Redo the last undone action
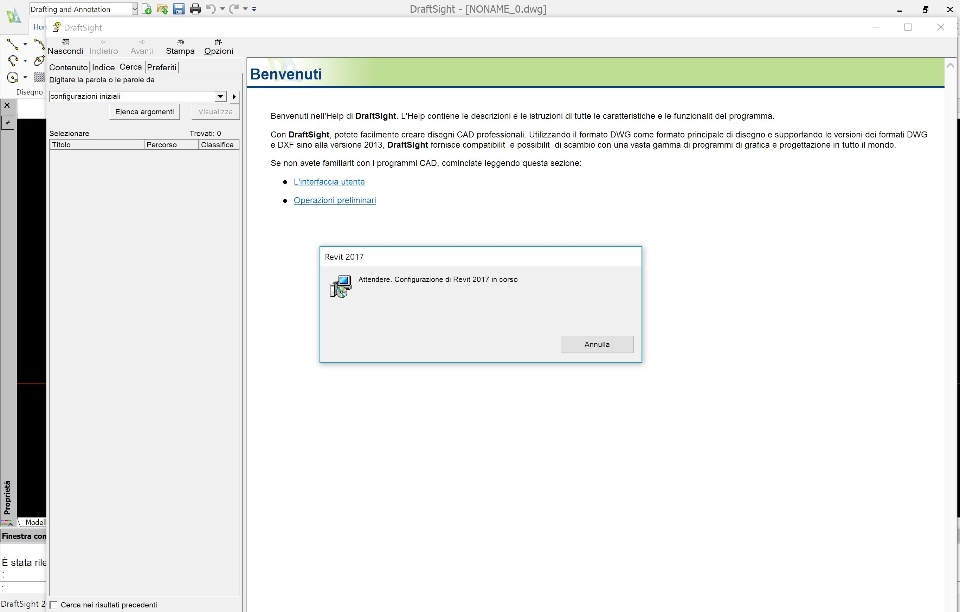 (x=234, y=9)
